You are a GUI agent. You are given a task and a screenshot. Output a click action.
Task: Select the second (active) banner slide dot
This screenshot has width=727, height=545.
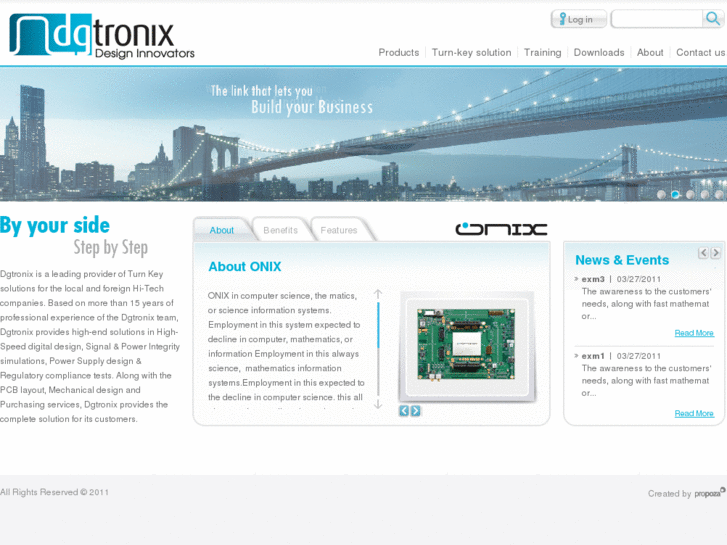coord(676,195)
